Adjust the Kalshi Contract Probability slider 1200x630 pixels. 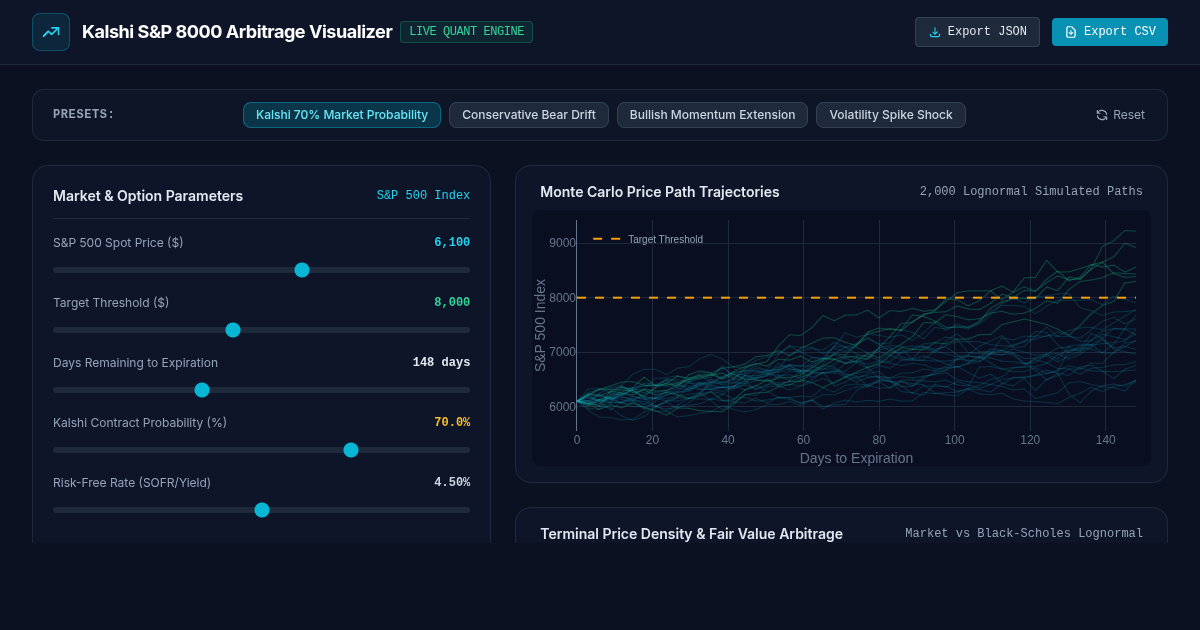[261, 450]
